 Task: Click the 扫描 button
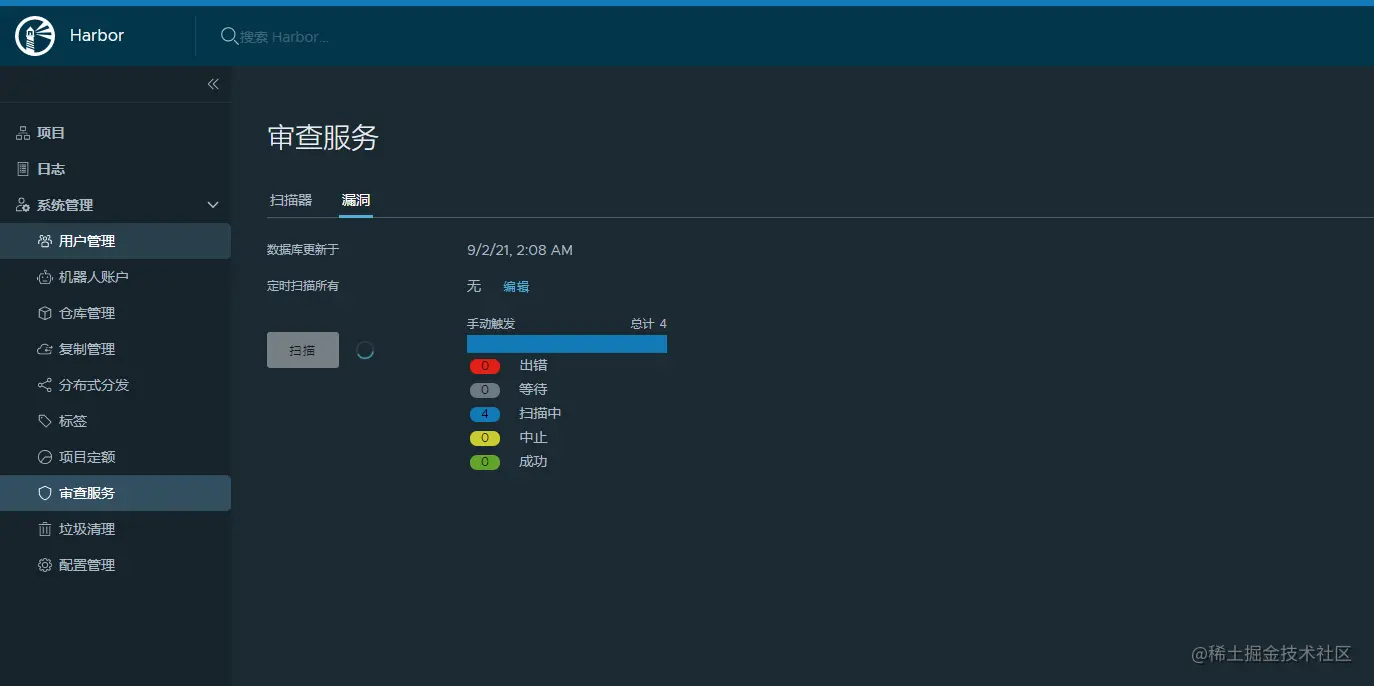pos(303,350)
